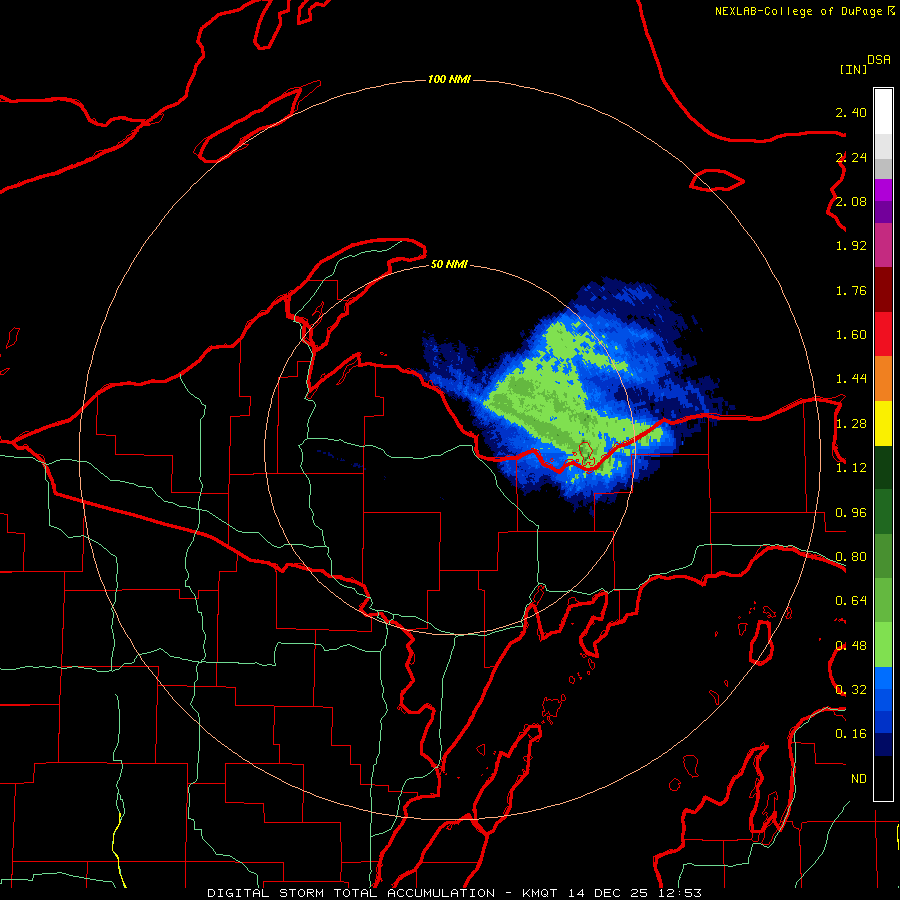Click the dark red legend swatch
Image resolution: width=900 pixels, height=900 pixels.
coord(883,290)
